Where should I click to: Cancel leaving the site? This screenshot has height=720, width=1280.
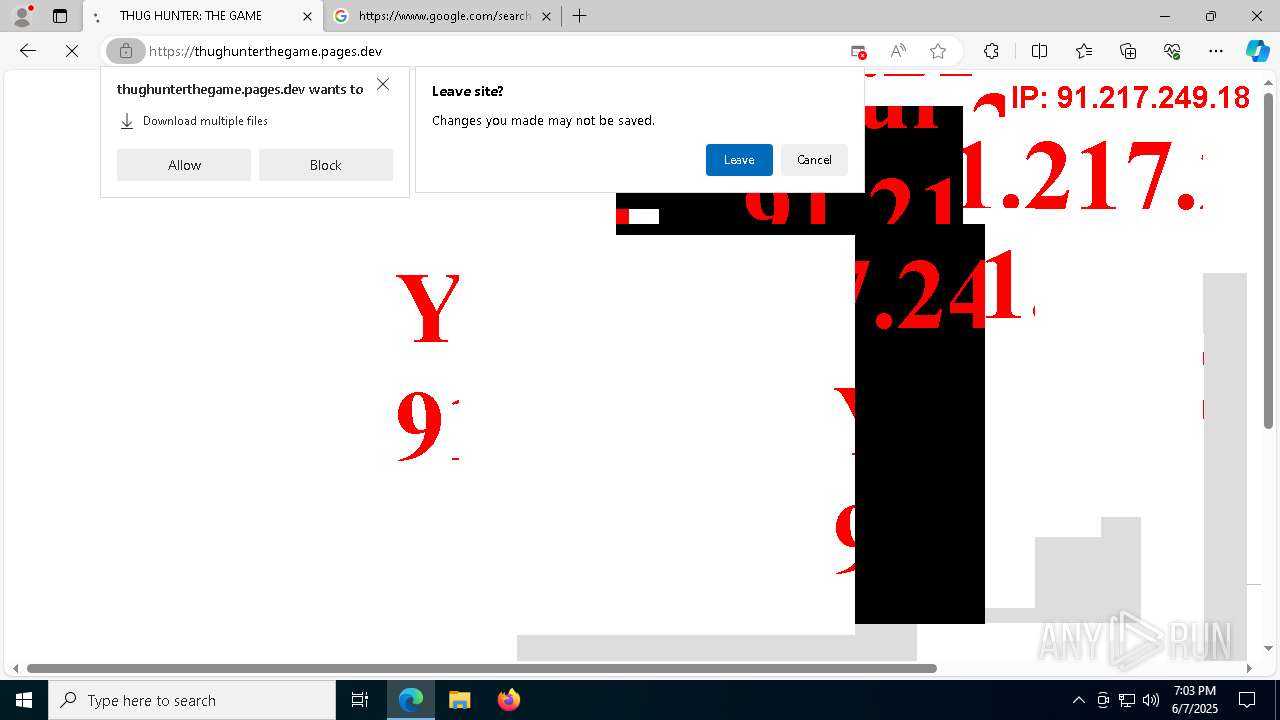pos(814,160)
